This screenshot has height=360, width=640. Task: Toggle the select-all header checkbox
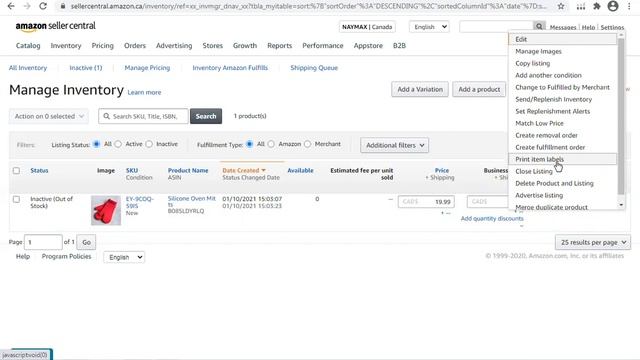(16, 171)
